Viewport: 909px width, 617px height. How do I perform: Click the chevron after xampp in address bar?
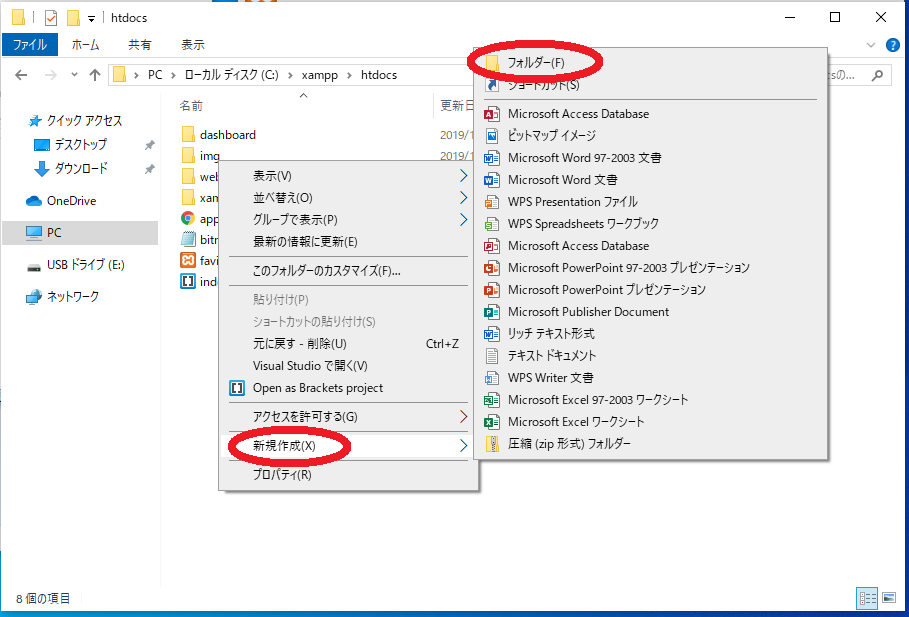tap(350, 75)
